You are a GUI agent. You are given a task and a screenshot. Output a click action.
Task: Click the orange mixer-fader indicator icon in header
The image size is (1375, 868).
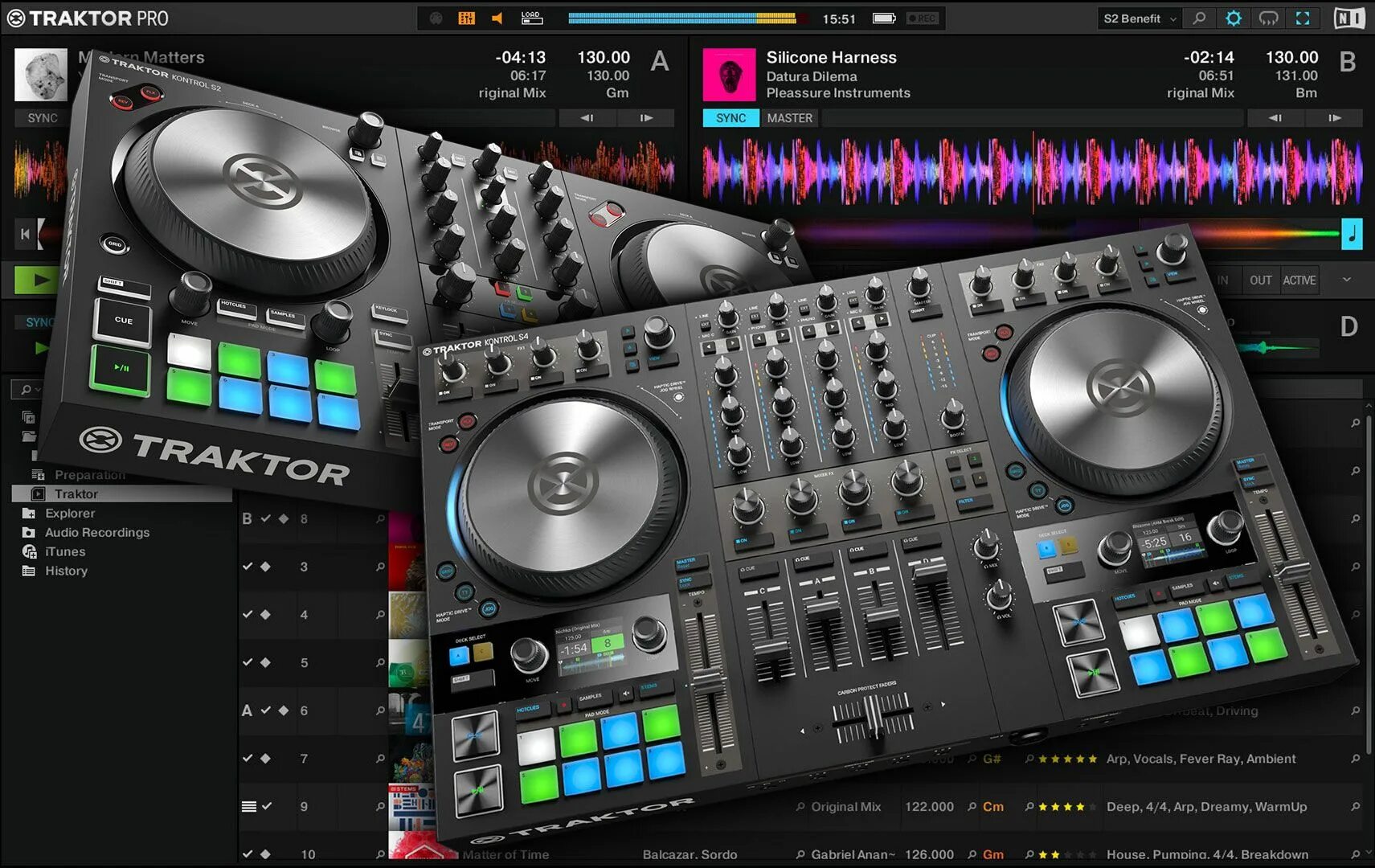click(466, 18)
